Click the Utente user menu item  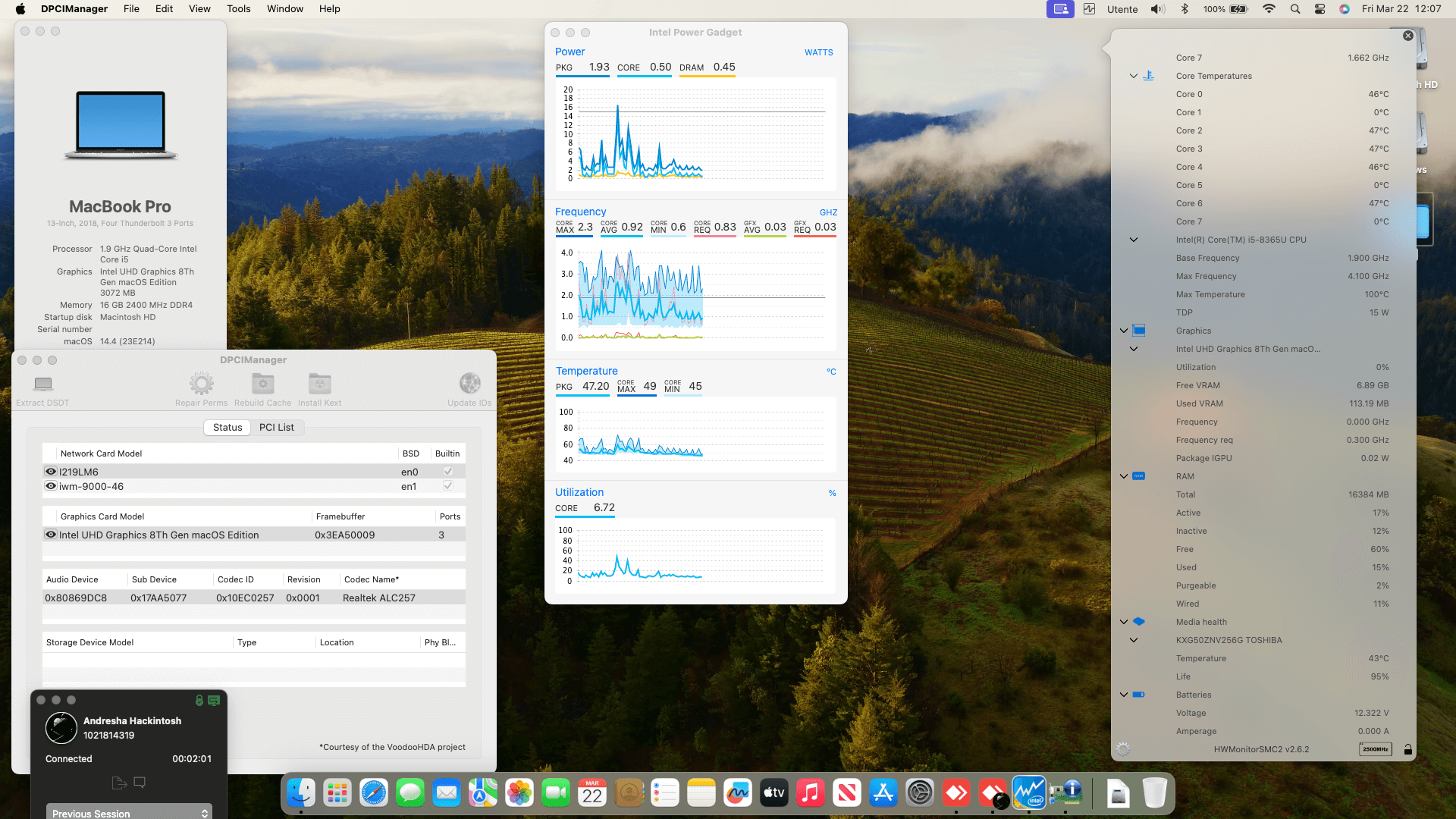[x=1122, y=9]
